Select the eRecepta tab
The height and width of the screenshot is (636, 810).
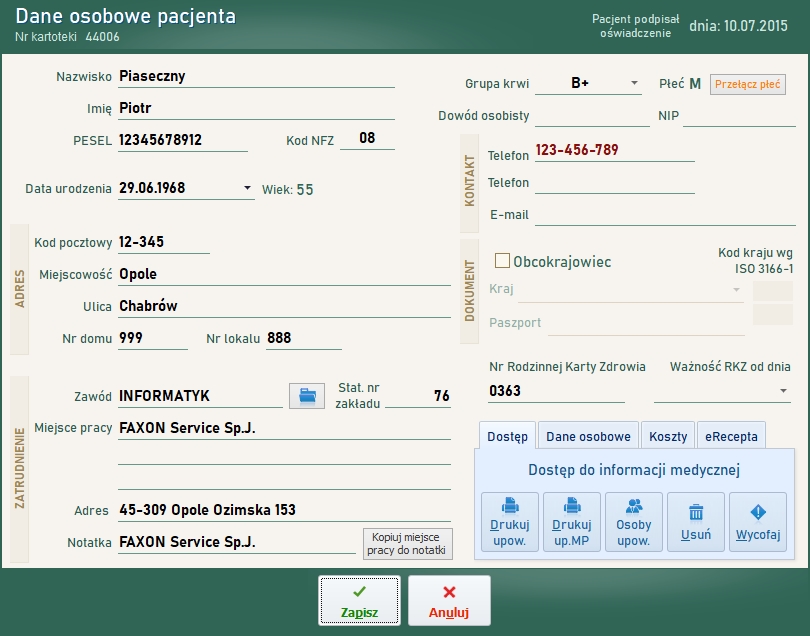click(x=732, y=436)
